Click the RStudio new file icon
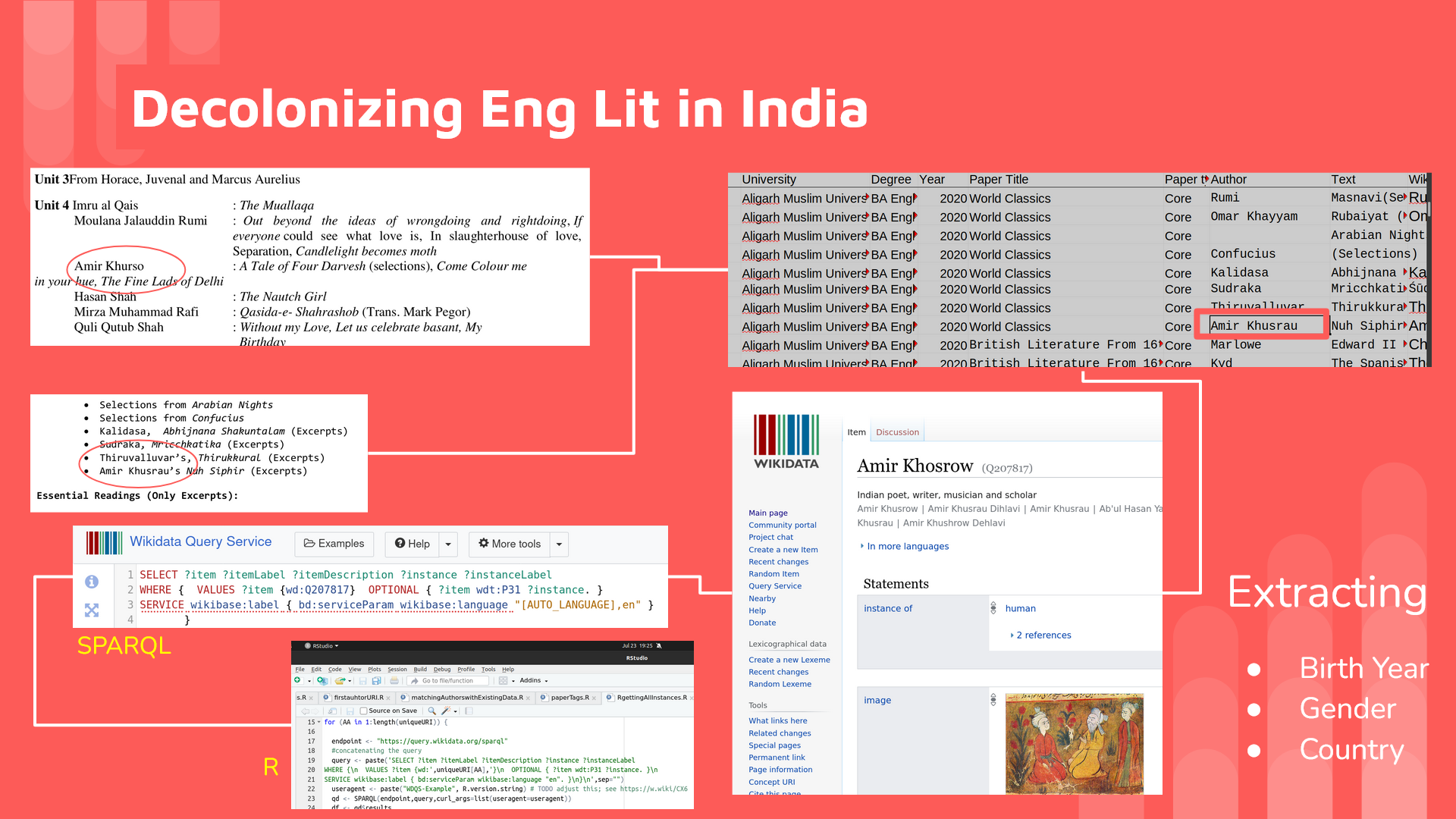Screen dimensions: 1456x819 (297, 680)
